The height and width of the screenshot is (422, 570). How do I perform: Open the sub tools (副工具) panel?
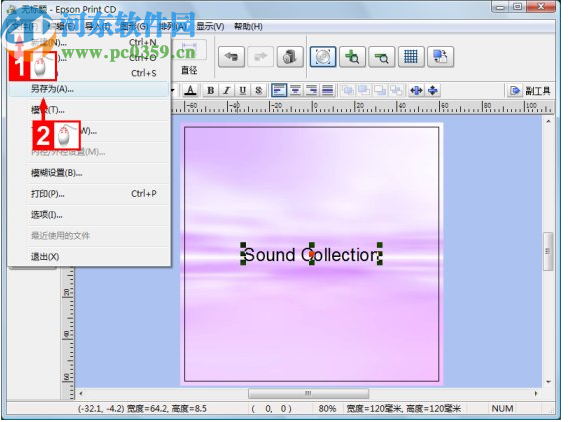530,91
